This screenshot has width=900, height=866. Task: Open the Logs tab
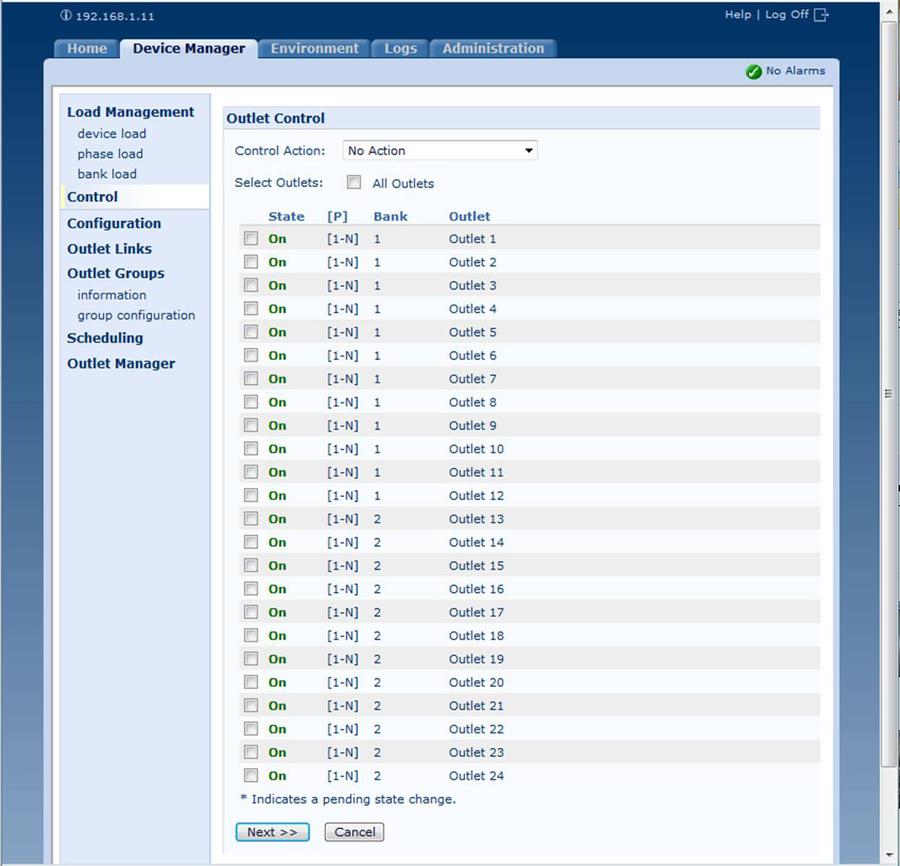coord(400,49)
